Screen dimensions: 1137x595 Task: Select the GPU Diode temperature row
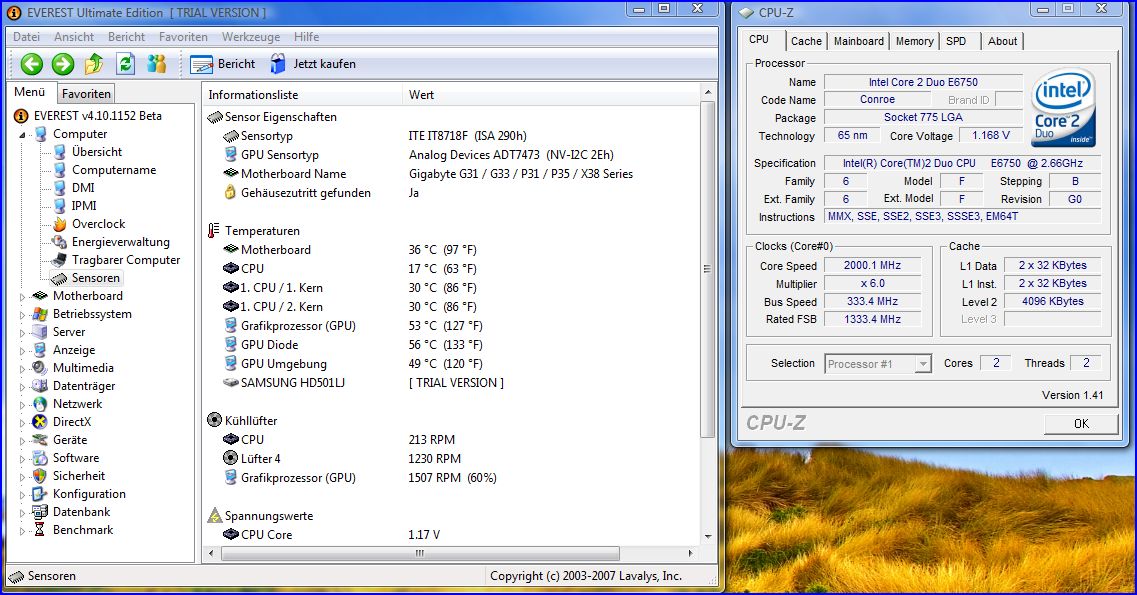[452, 345]
